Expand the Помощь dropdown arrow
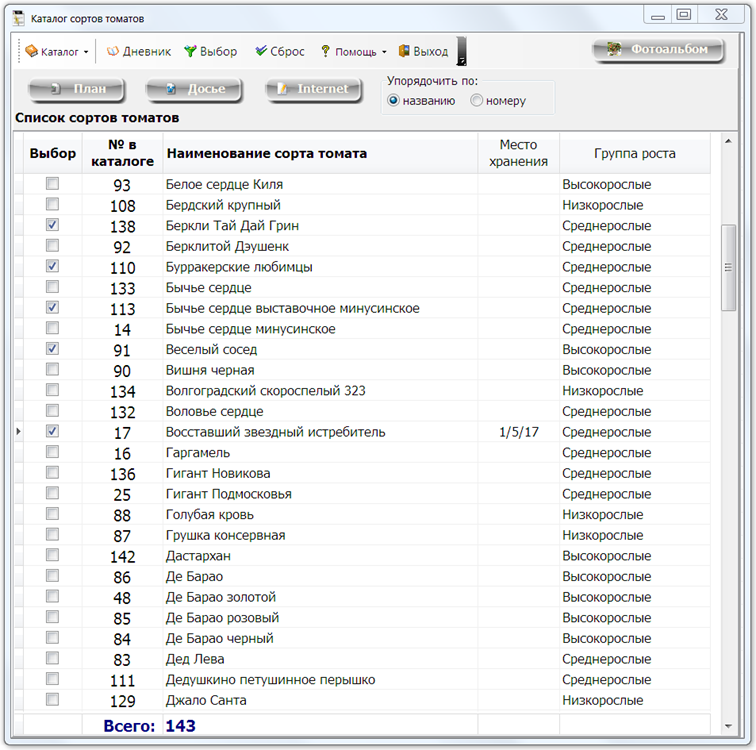Viewport: 756px width, 750px height. 384,52
